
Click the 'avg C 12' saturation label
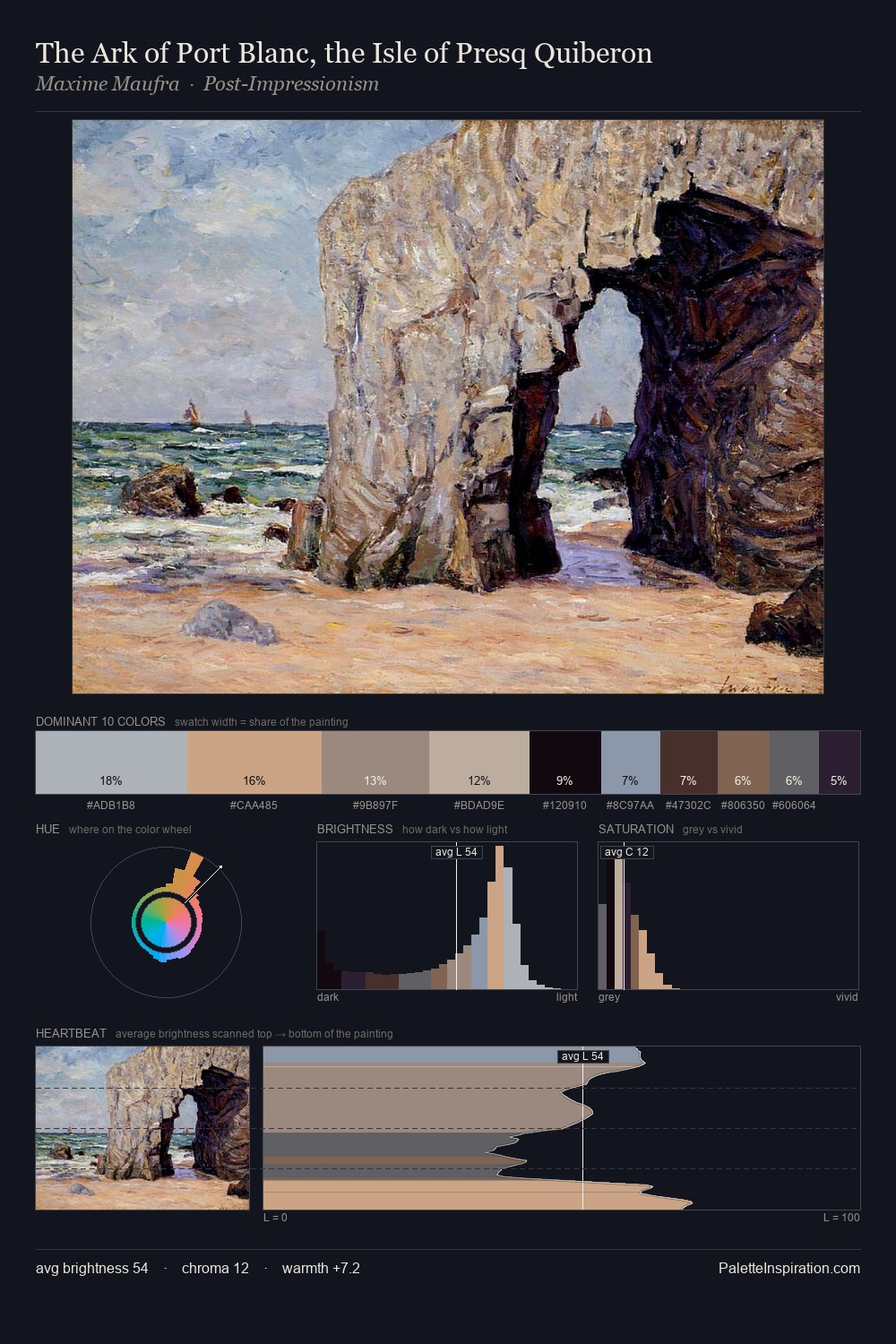tap(626, 852)
